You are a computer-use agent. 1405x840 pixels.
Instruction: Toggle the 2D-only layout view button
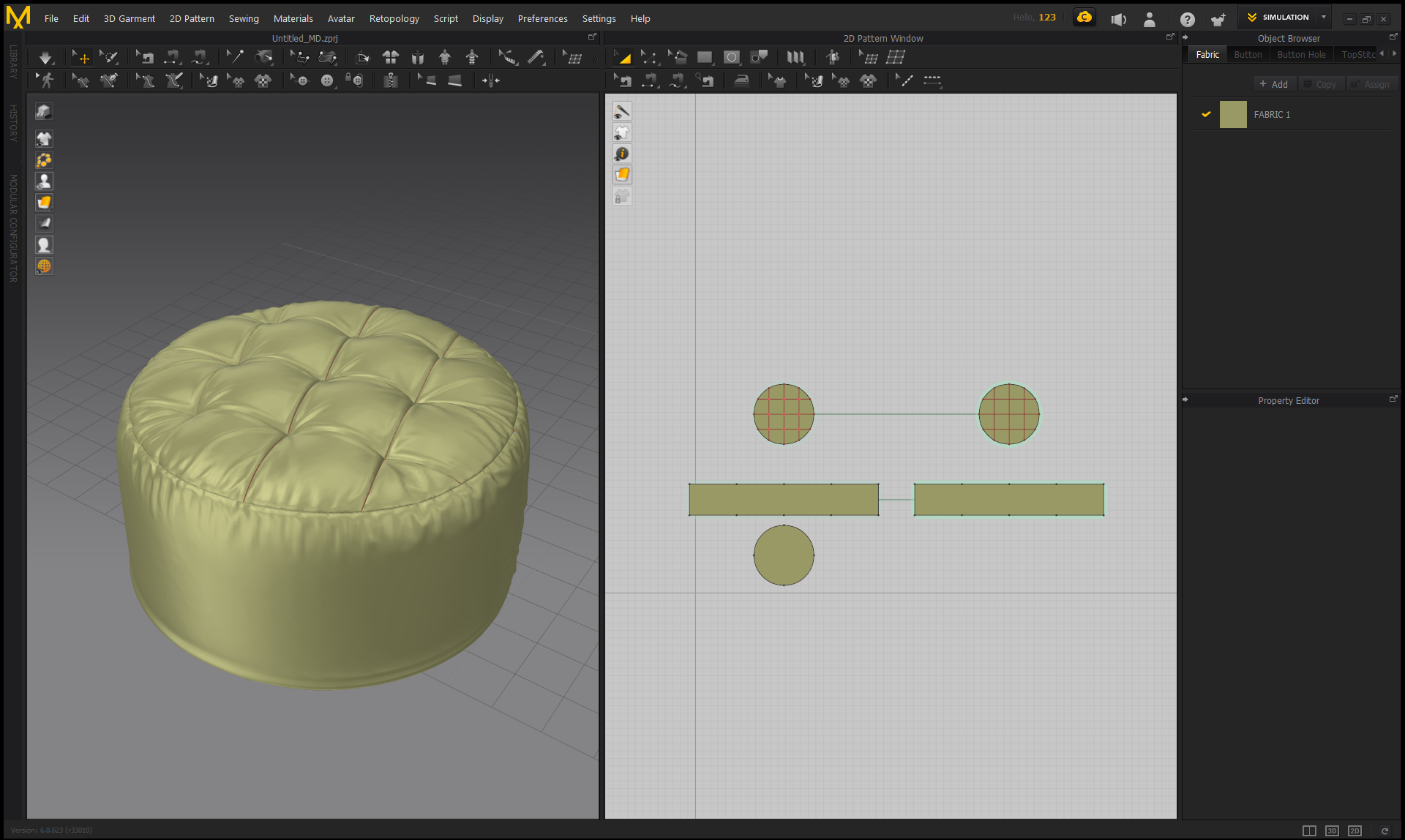1355,830
